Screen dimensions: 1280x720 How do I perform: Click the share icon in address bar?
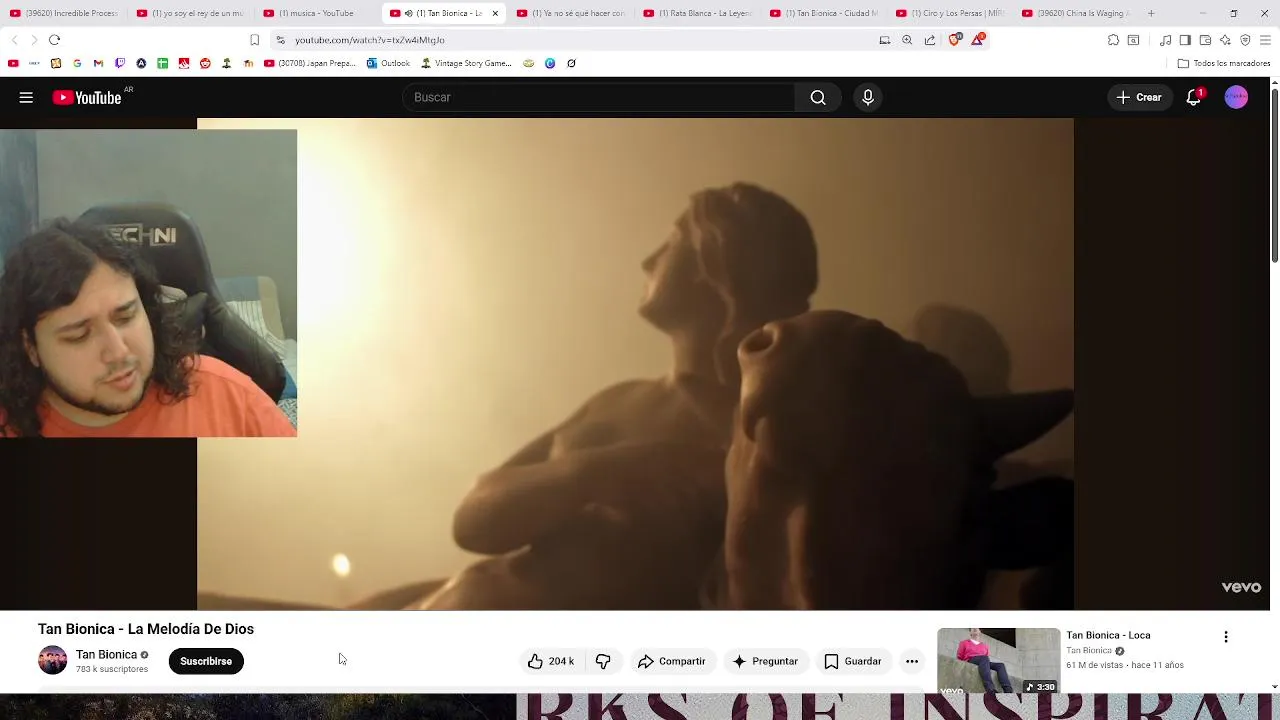(x=930, y=40)
